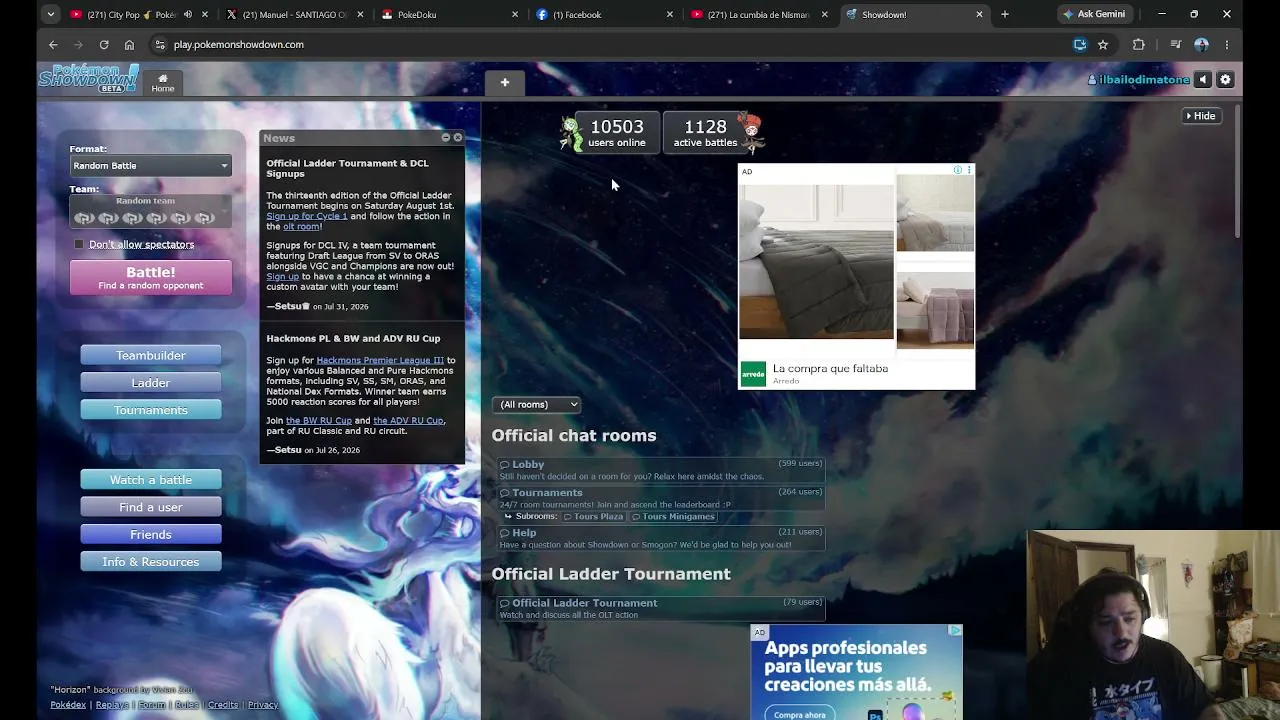The width and height of the screenshot is (1280, 720).
Task: Open the browser Extensions puzzle icon
Action: pos(1138,44)
